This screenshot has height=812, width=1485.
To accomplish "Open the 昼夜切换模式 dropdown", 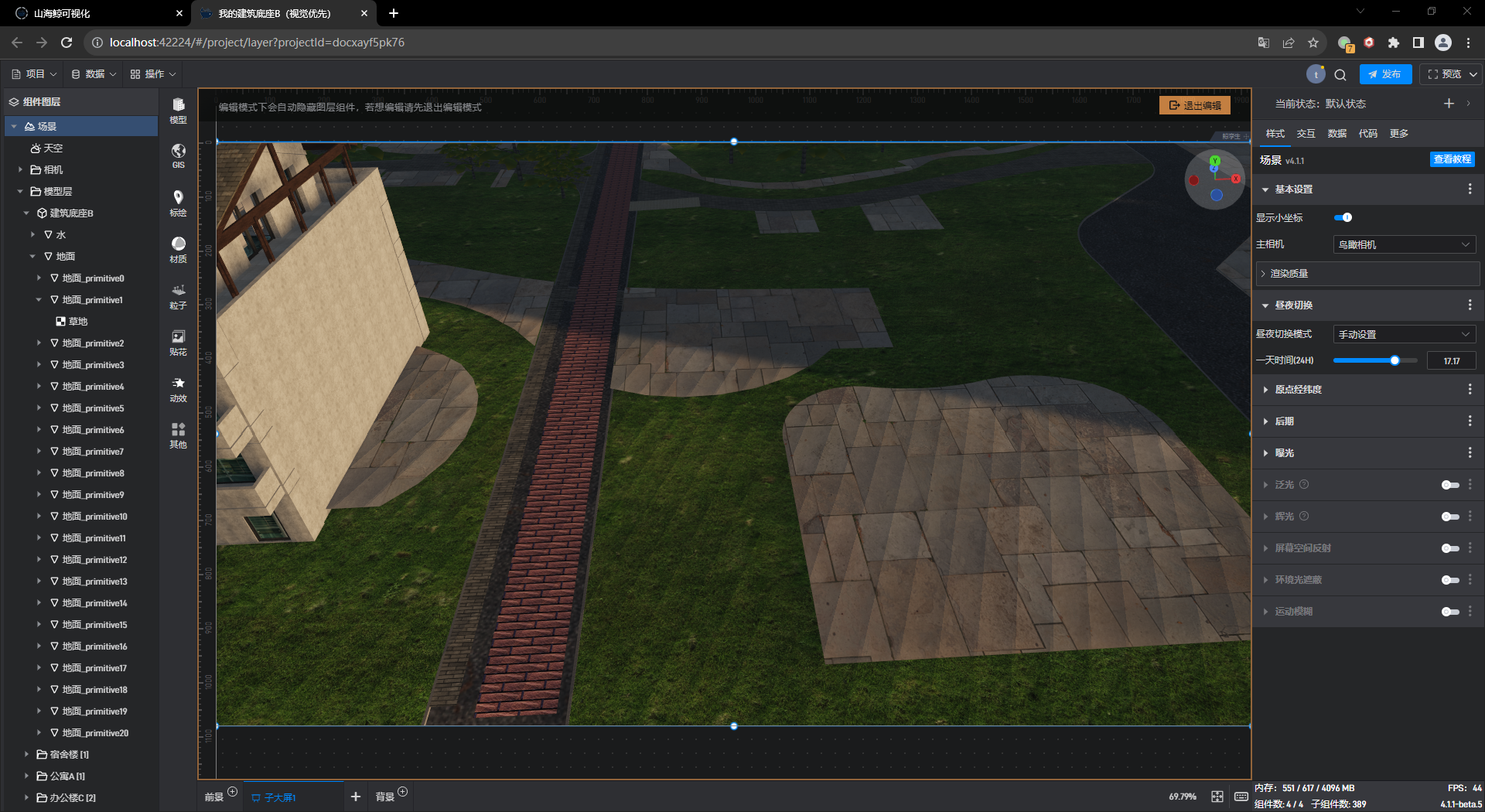I will (x=1404, y=334).
